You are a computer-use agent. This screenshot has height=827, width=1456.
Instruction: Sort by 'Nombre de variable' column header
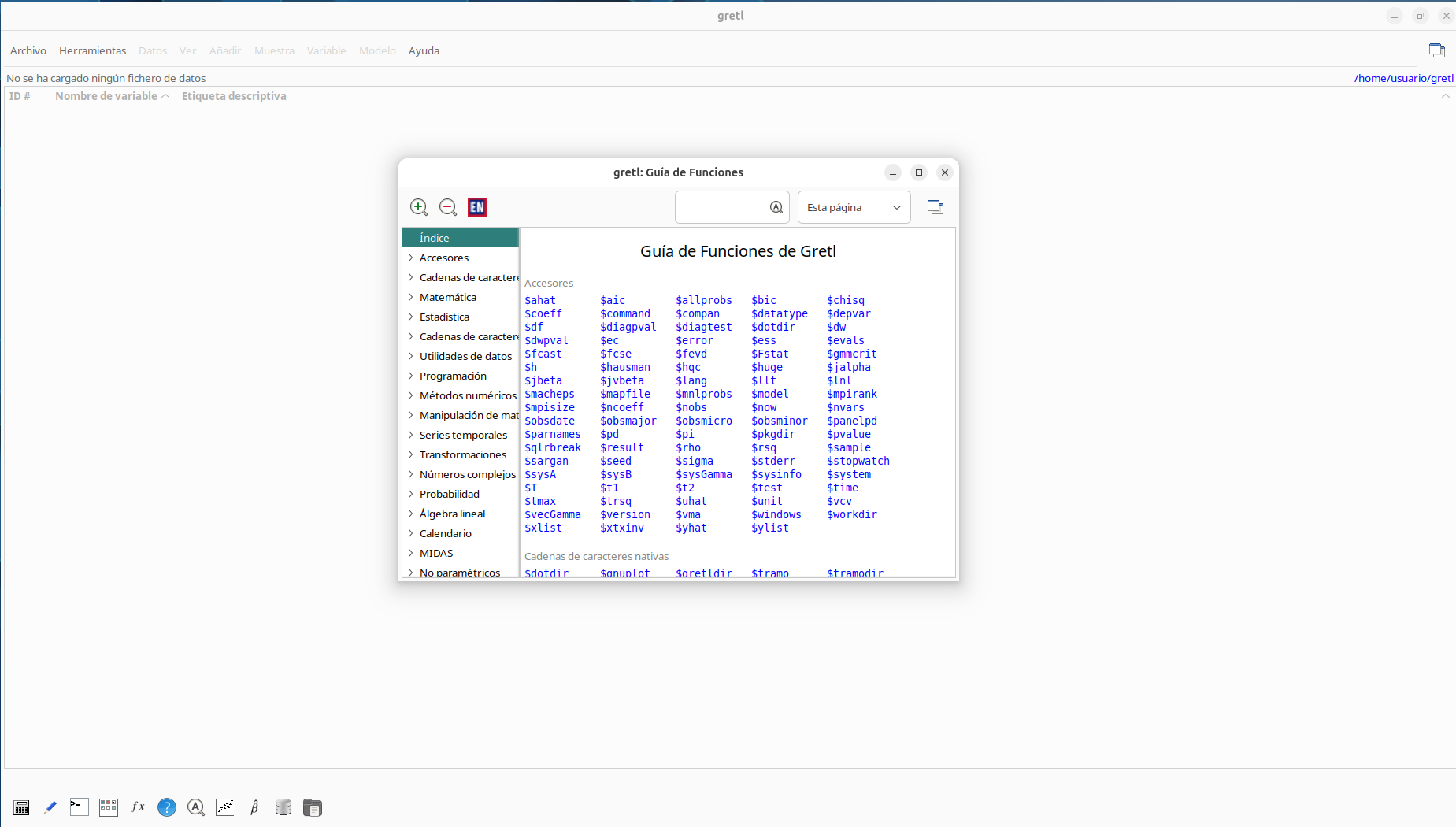[106, 96]
